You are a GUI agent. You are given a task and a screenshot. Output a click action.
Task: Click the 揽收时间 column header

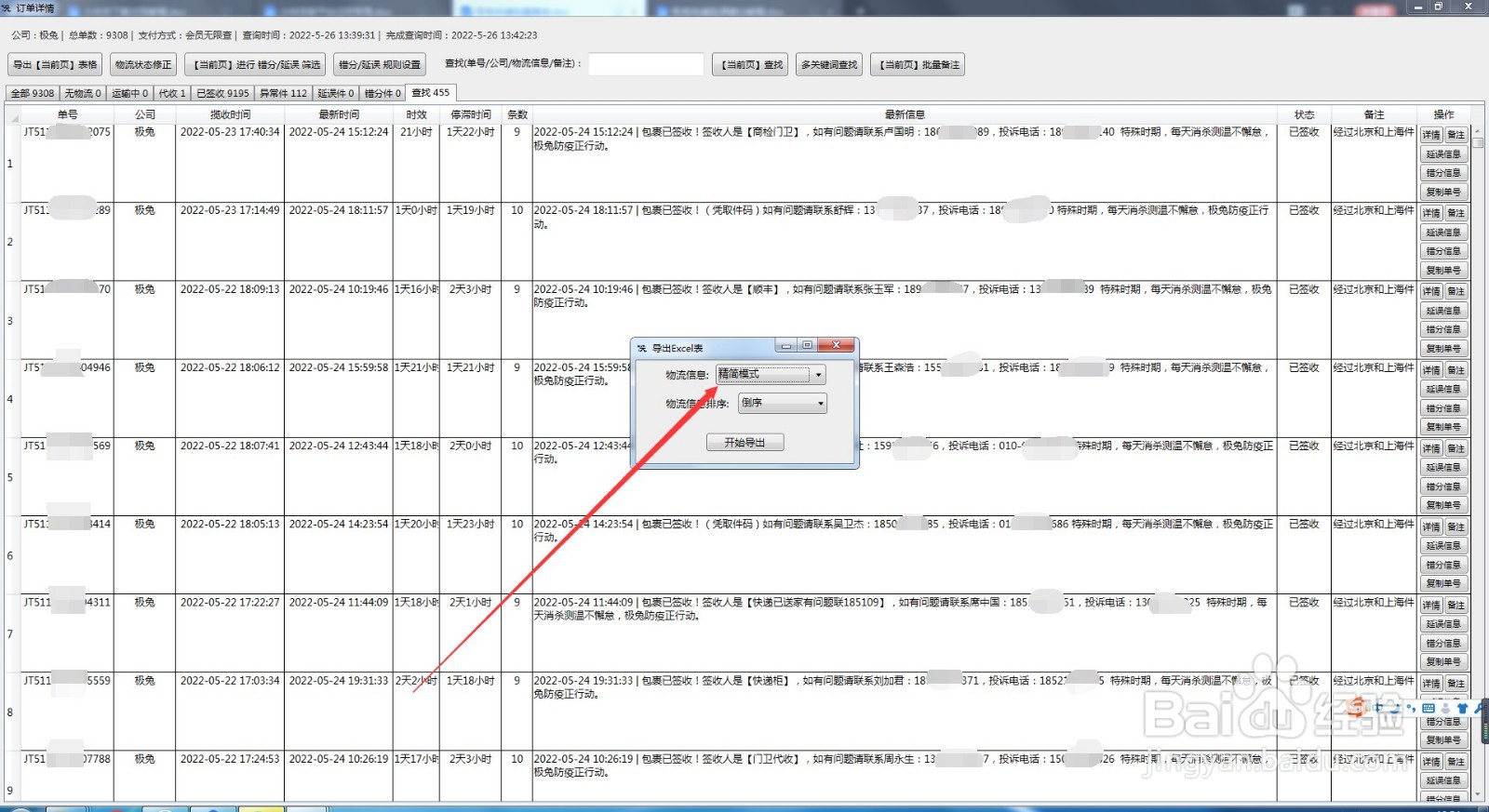(x=230, y=115)
